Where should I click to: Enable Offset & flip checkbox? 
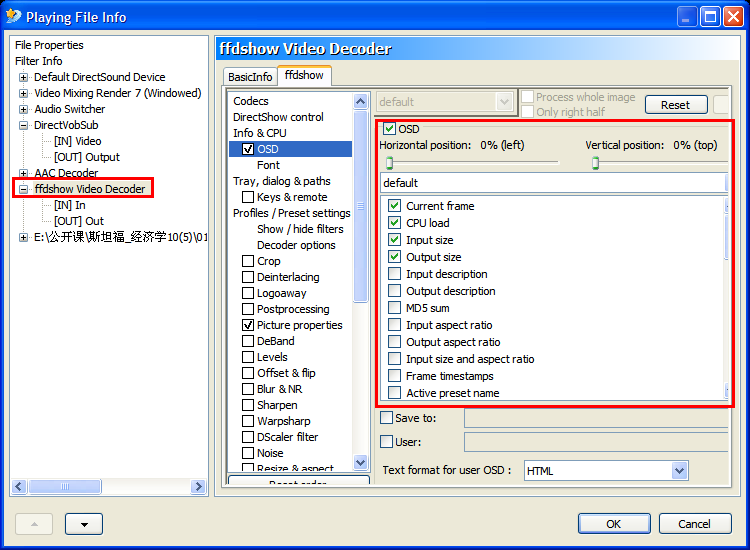tap(248, 373)
